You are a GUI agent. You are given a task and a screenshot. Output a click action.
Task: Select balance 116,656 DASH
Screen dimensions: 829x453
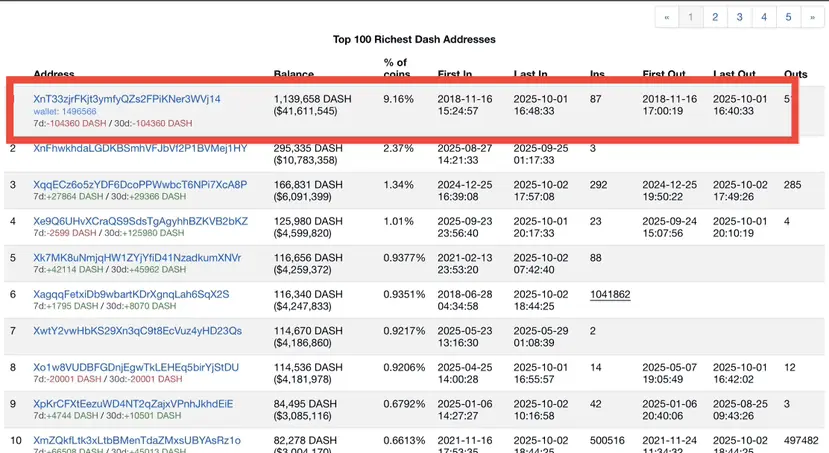coord(308,257)
